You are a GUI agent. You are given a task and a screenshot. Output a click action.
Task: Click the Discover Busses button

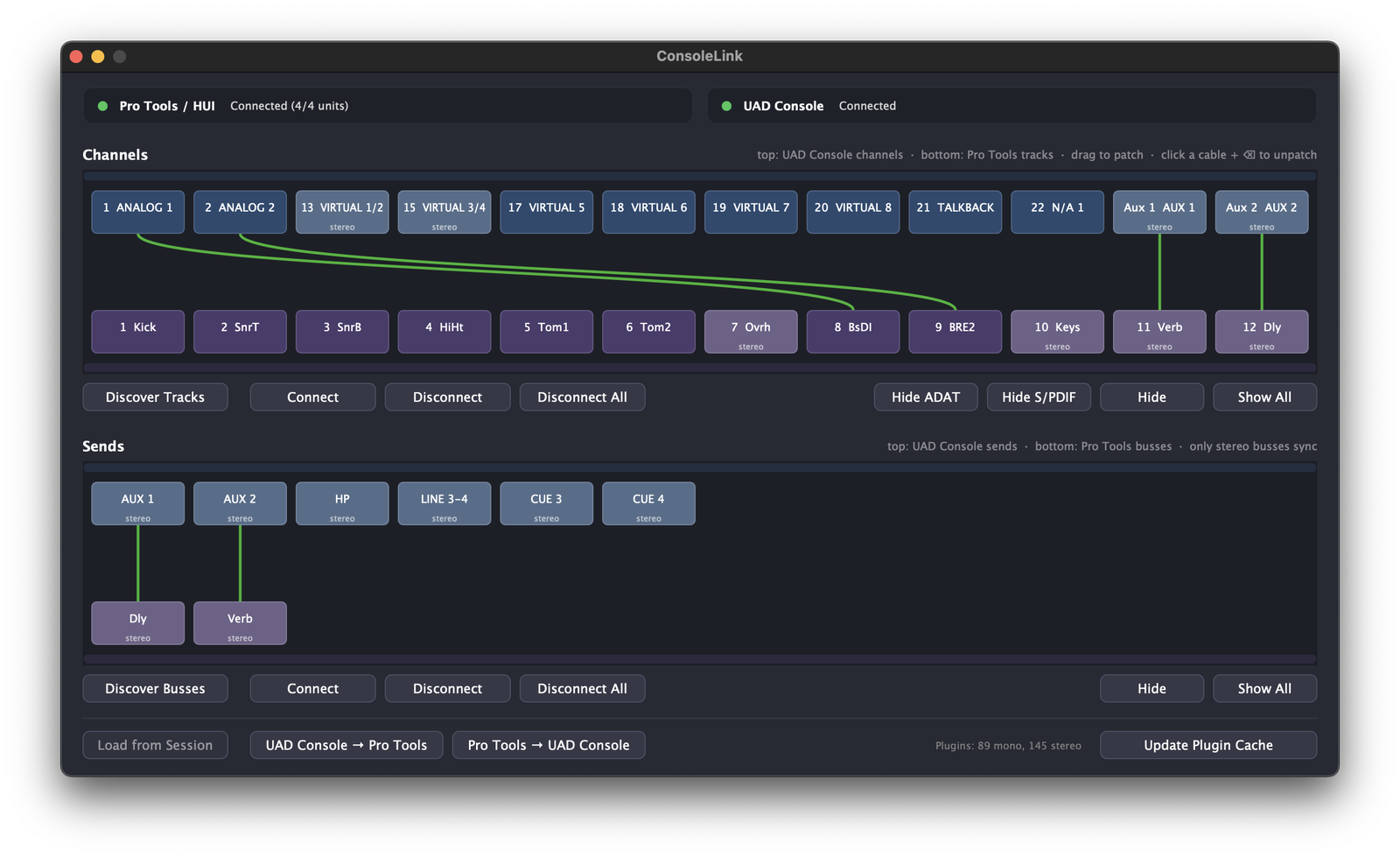(155, 688)
